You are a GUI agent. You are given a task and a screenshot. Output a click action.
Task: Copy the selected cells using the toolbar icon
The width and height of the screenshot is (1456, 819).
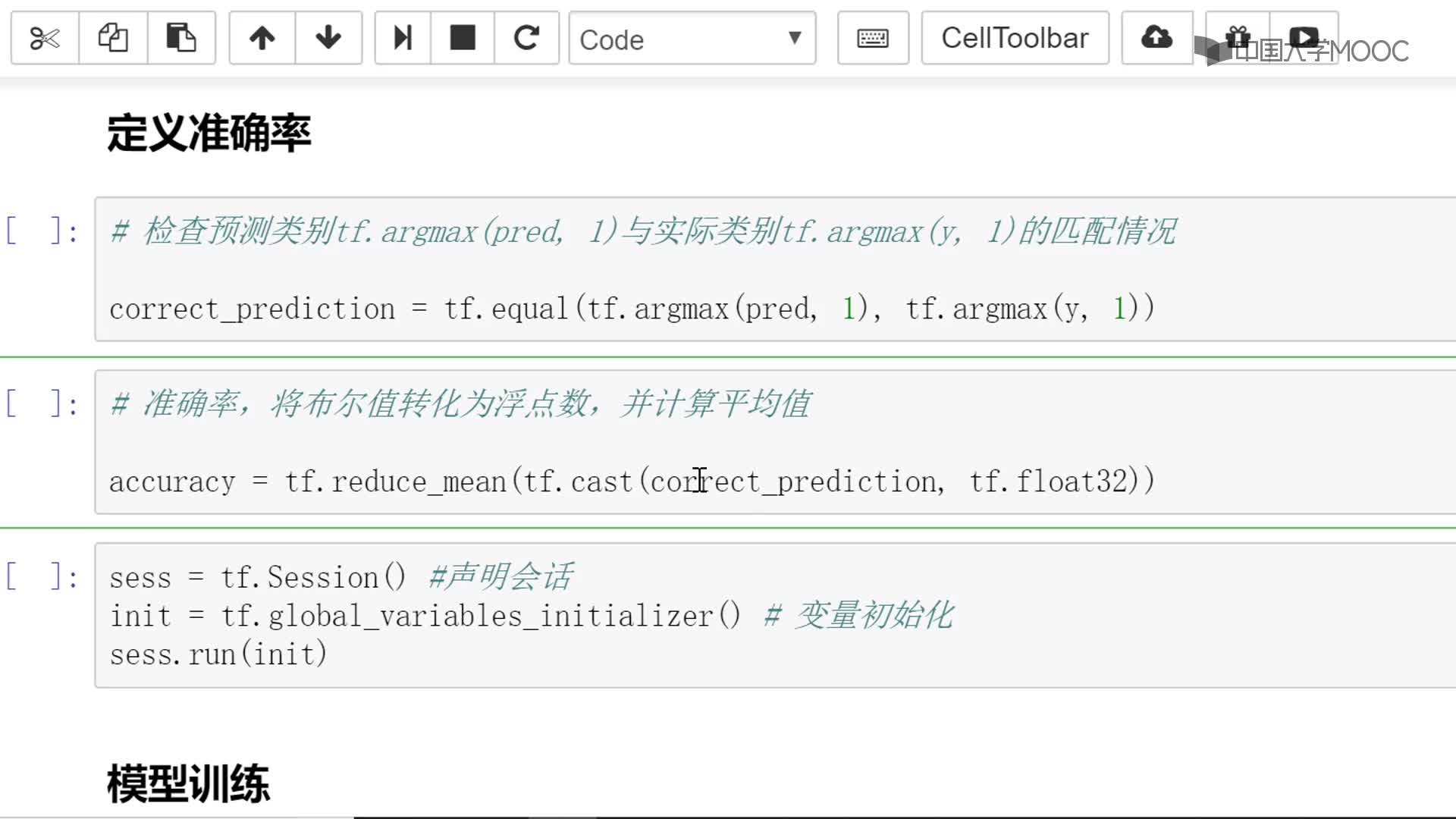[x=113, y=38]
